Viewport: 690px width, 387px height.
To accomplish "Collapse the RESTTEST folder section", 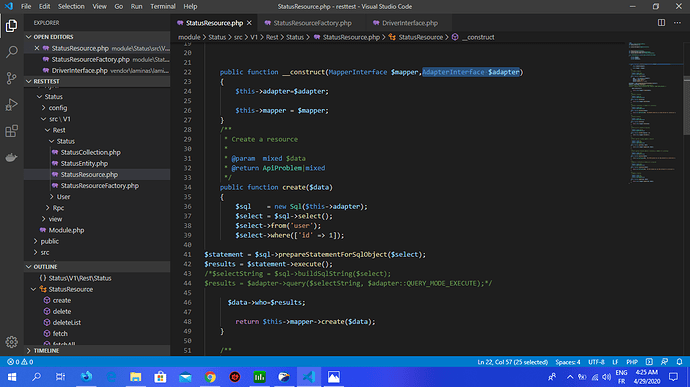I will point(97,81).
